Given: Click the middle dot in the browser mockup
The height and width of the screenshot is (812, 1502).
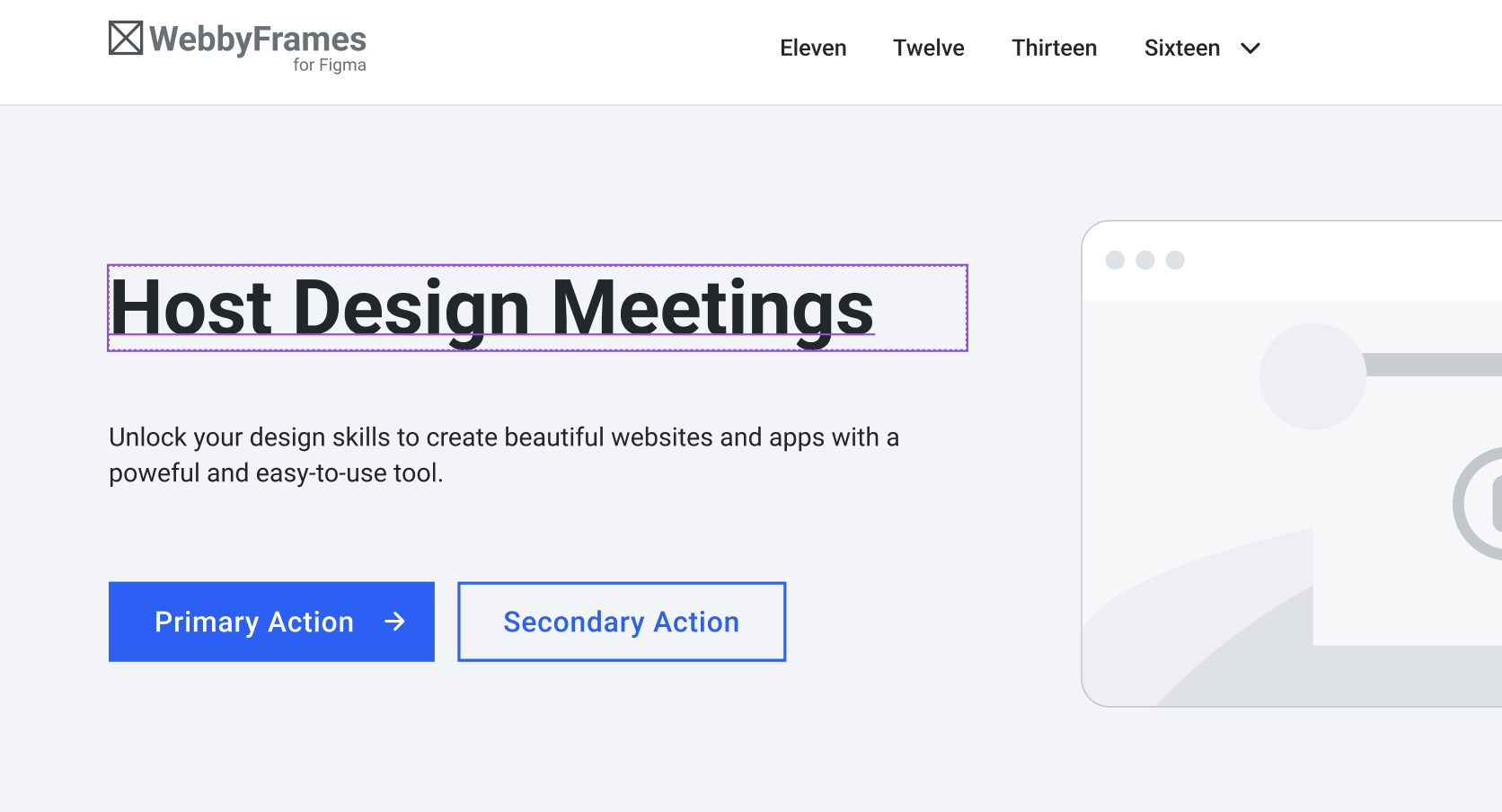Looking at the screenshot, I should (1145, 260).
